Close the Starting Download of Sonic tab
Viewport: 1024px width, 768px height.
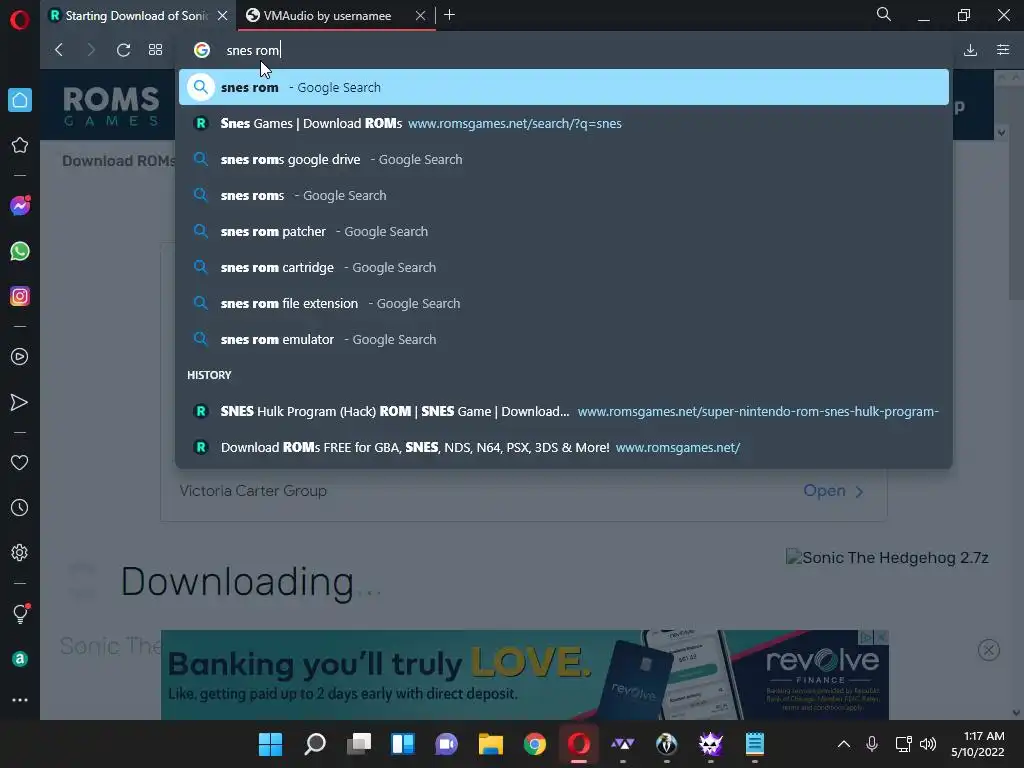223,16
